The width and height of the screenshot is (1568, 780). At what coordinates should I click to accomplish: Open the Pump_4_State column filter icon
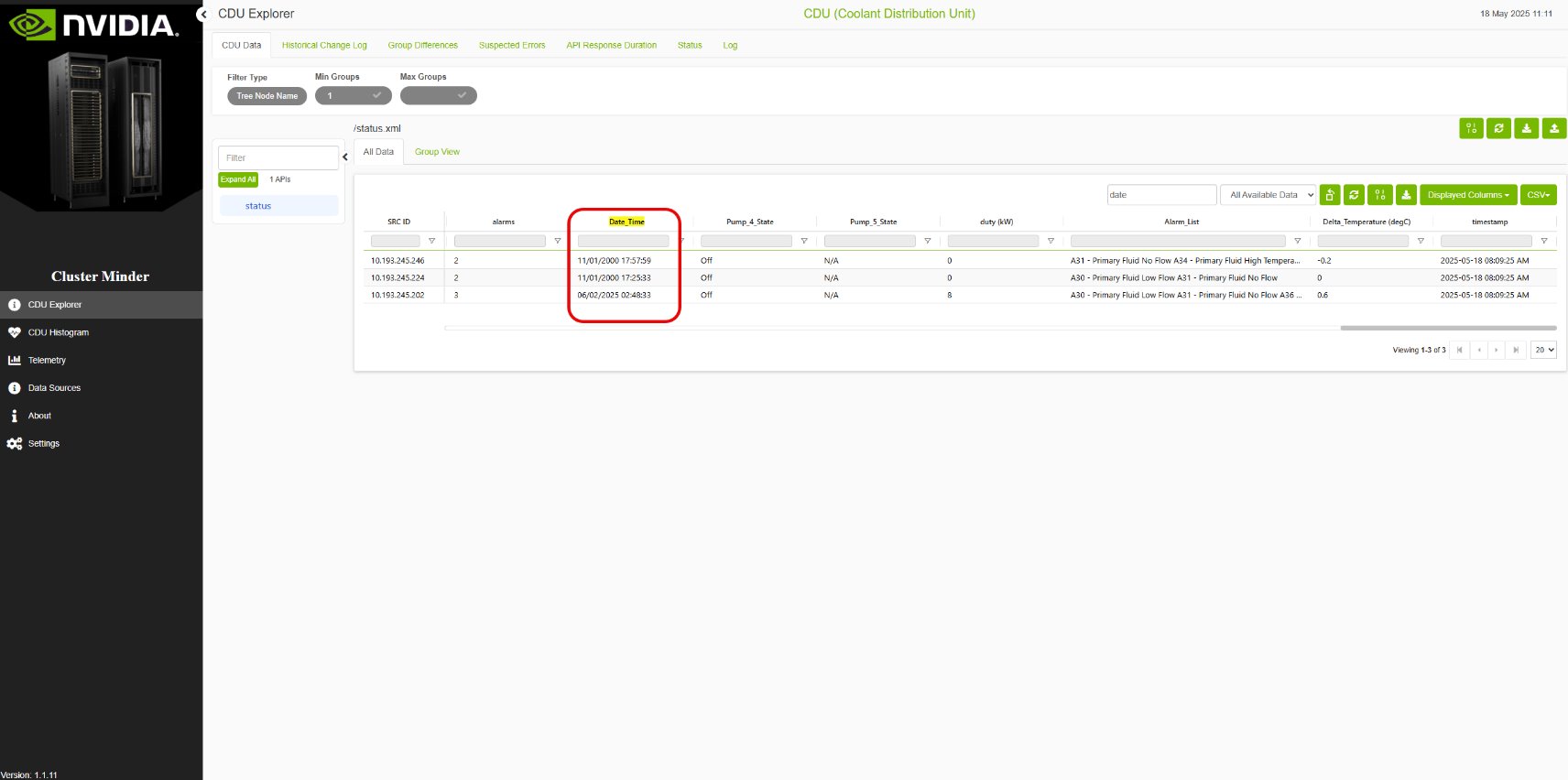click(x=804, y=241)
